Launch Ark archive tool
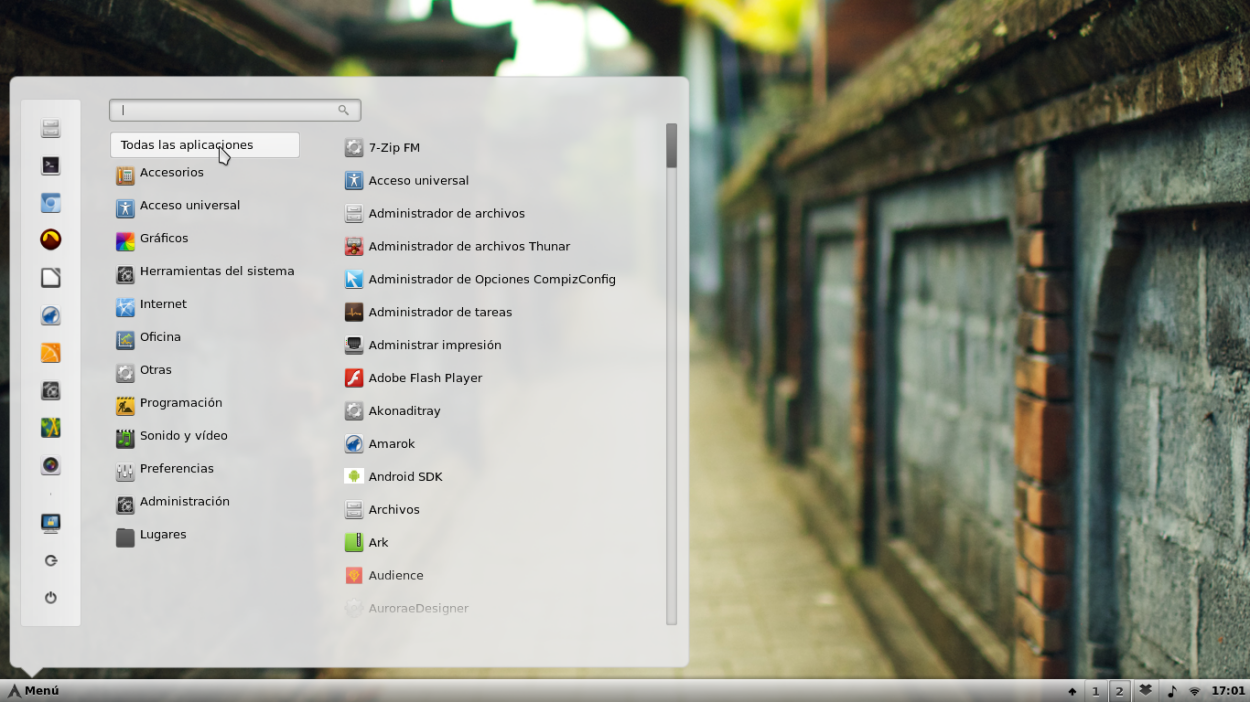The height and width of the screenshot is (702, 1250). 366,543
